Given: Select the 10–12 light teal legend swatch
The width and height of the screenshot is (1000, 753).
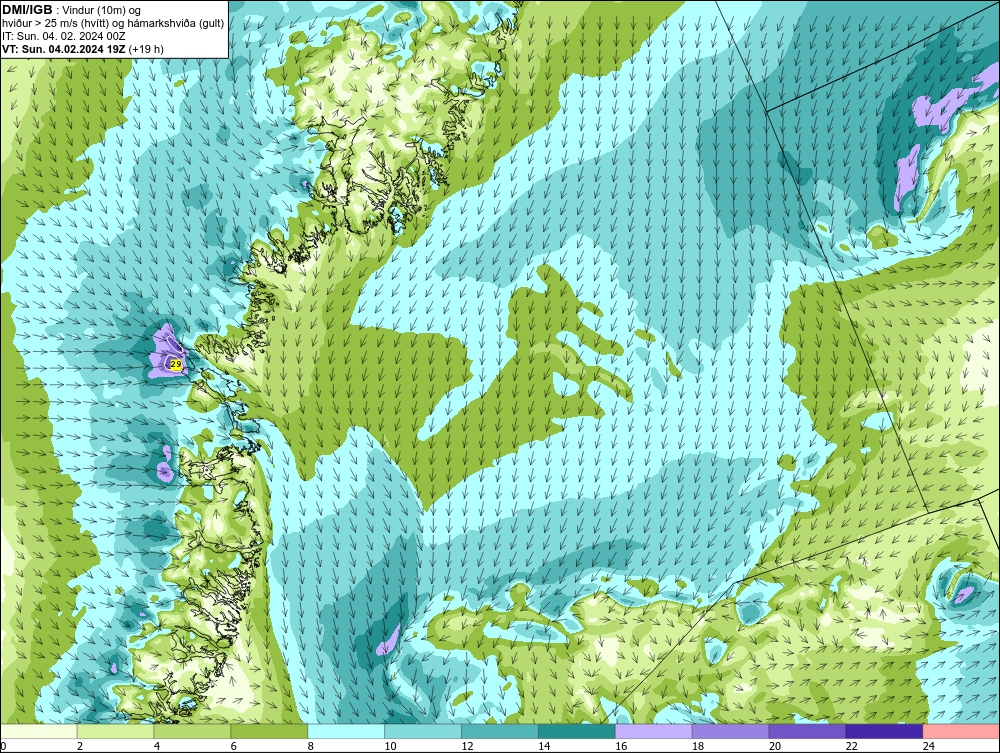Looking at the screenshot, I should point(423,731).
